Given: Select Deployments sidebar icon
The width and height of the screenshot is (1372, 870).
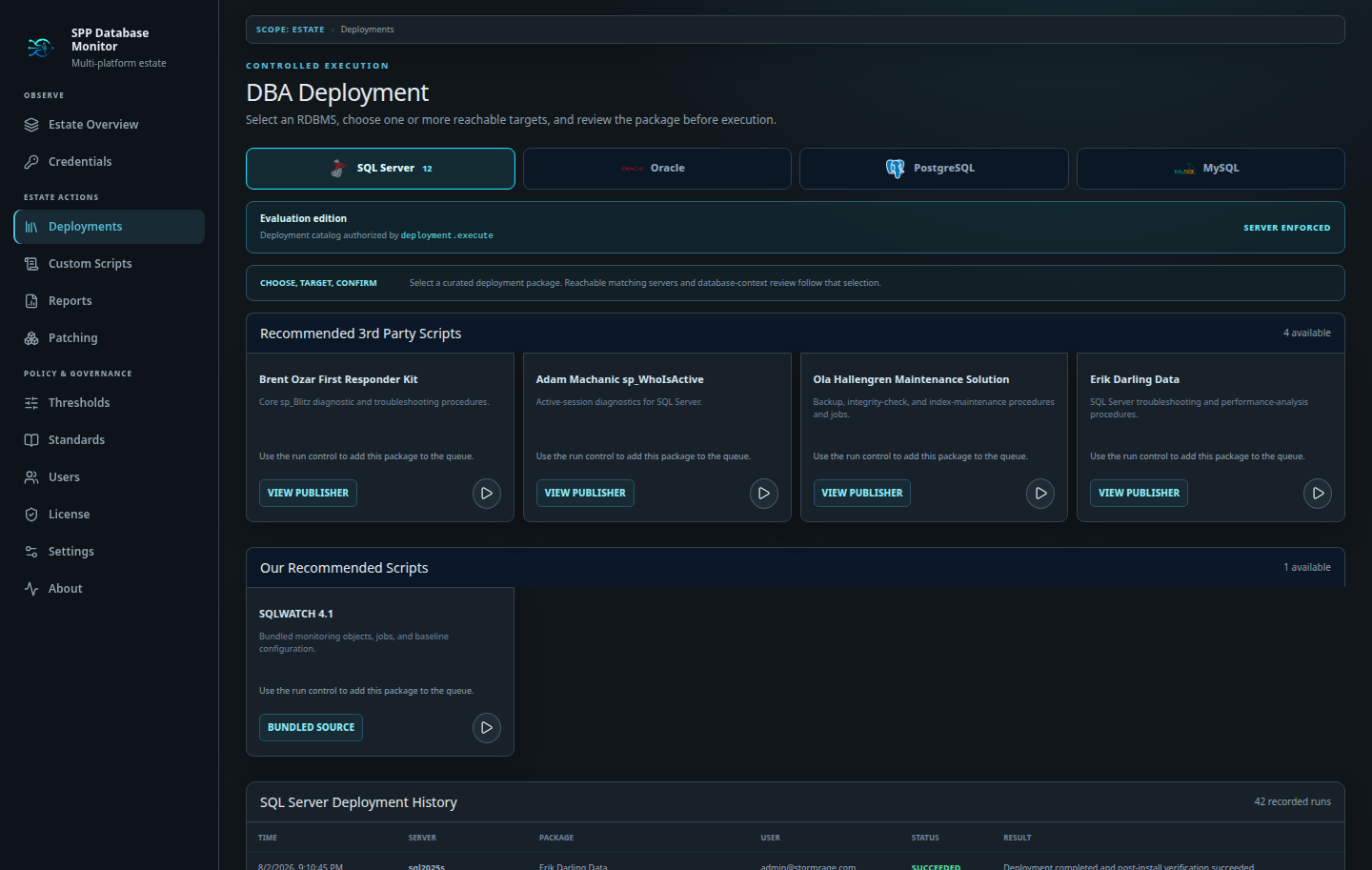Looking at the screenshot, I should [31, 227].
